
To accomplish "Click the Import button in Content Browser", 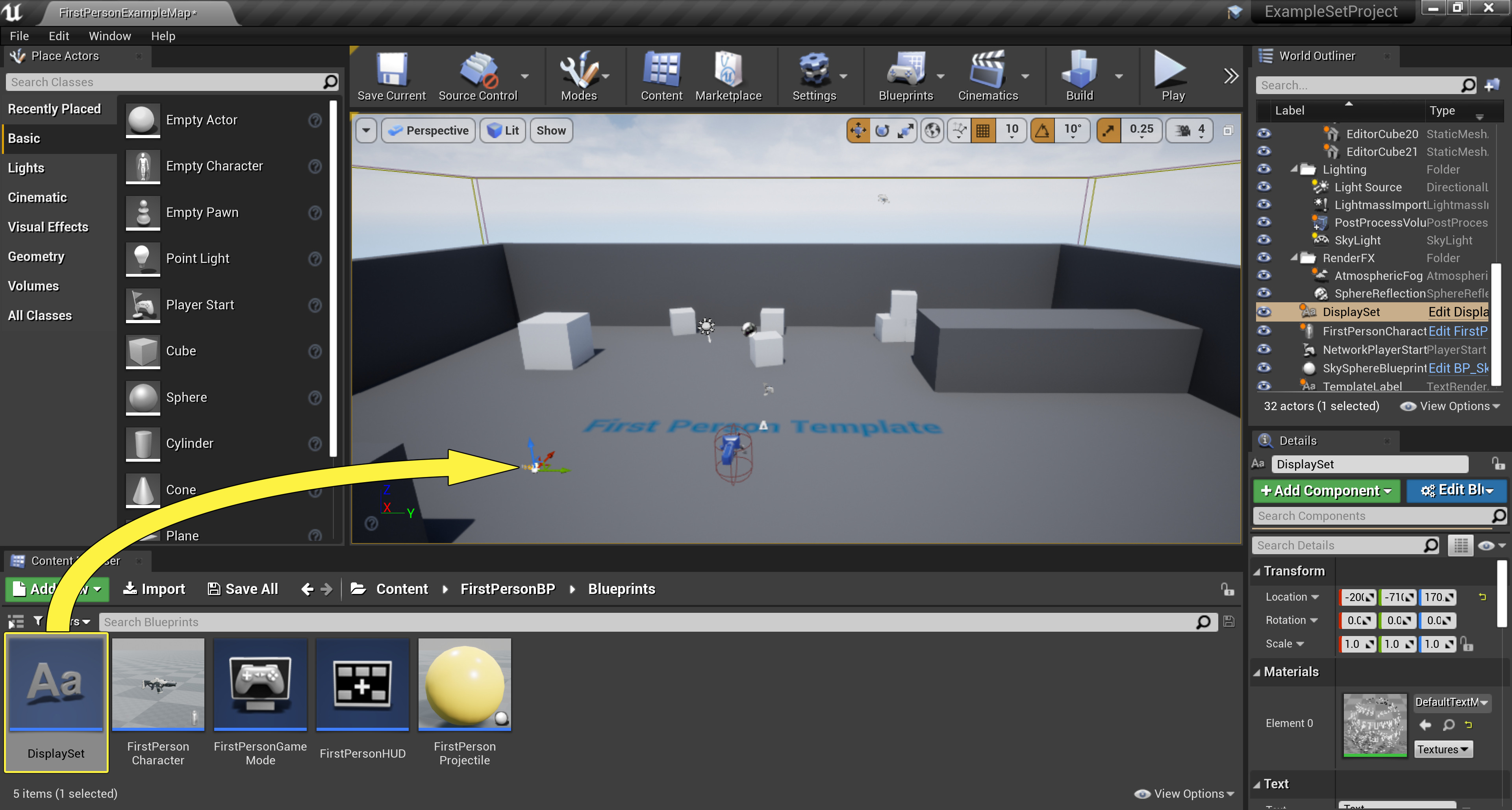I will pyautogui.click(x=154, y=588).
